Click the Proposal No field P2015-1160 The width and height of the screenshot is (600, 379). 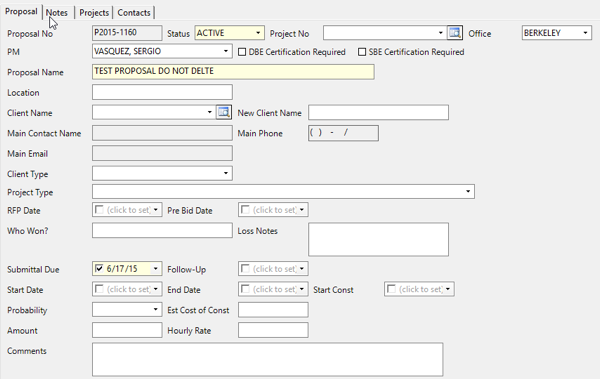(x=127, y=33)
